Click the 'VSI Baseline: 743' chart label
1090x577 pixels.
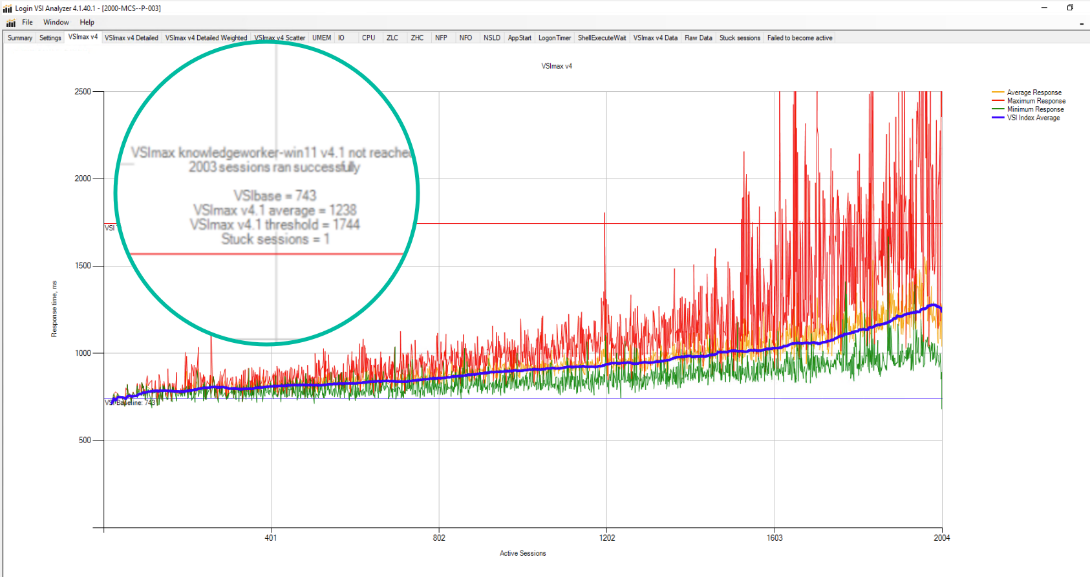130,403
